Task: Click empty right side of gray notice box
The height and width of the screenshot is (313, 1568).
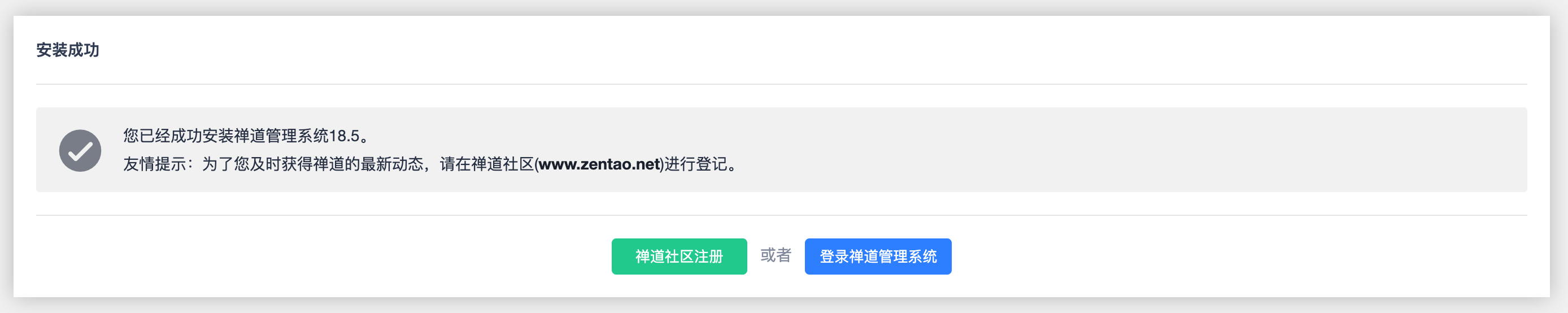Action: click(1157, 150)
